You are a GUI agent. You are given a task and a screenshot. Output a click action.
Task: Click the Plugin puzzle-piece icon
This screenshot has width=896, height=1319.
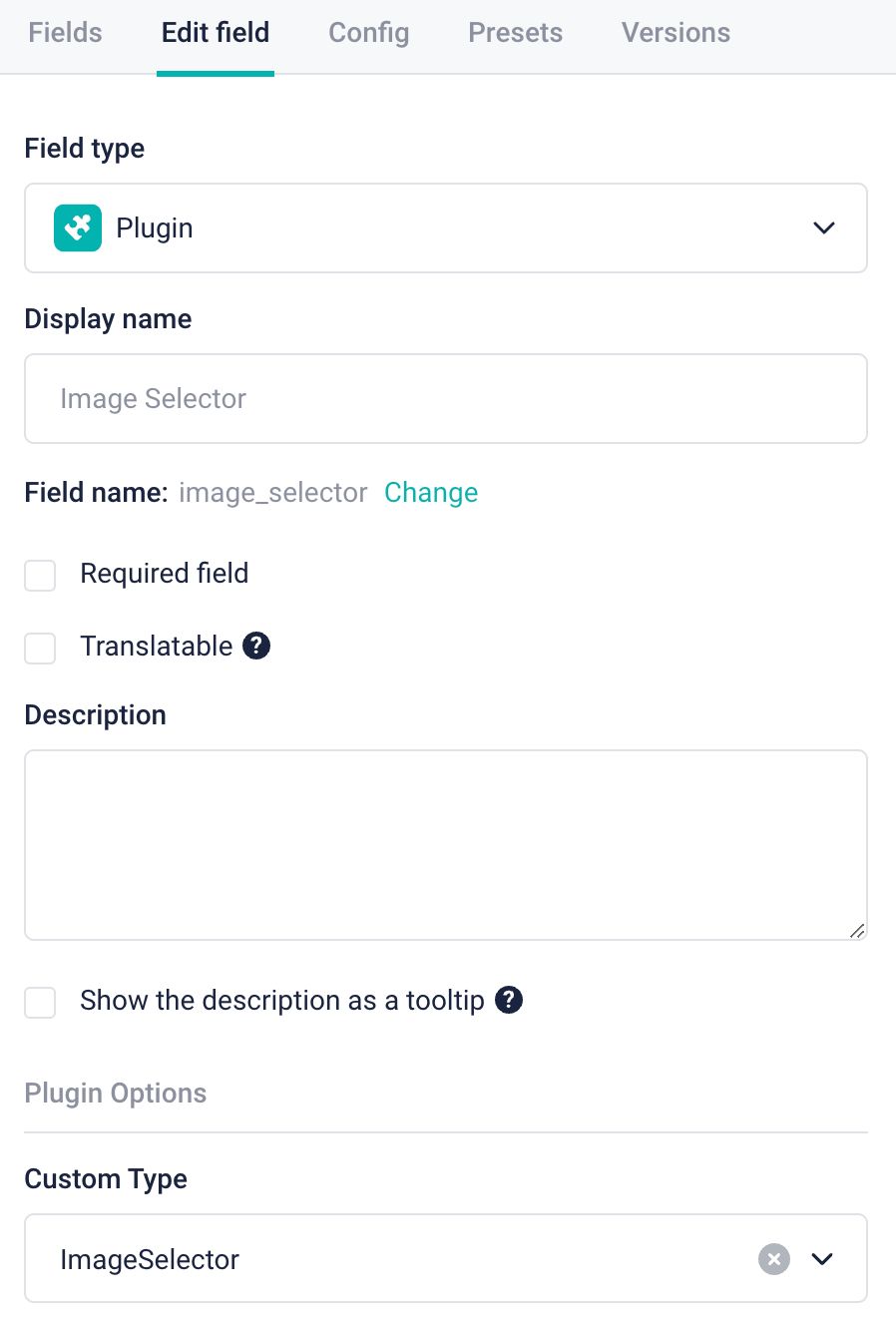pyautogui.click(x=78, y=227)
